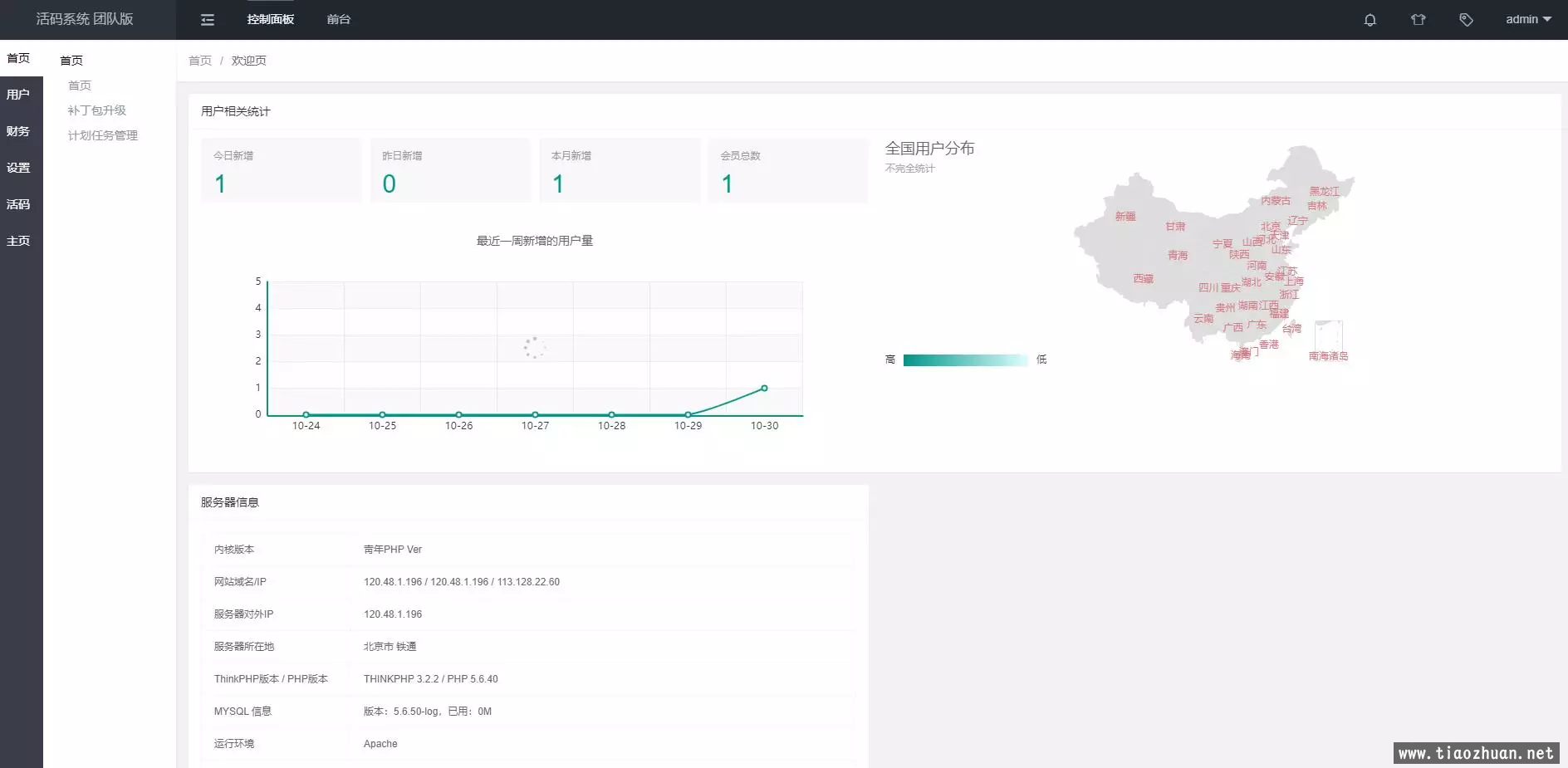Expand the admin user dropdown
The width and height of the screenshot is (1568, 768).
coord(1528,20)
